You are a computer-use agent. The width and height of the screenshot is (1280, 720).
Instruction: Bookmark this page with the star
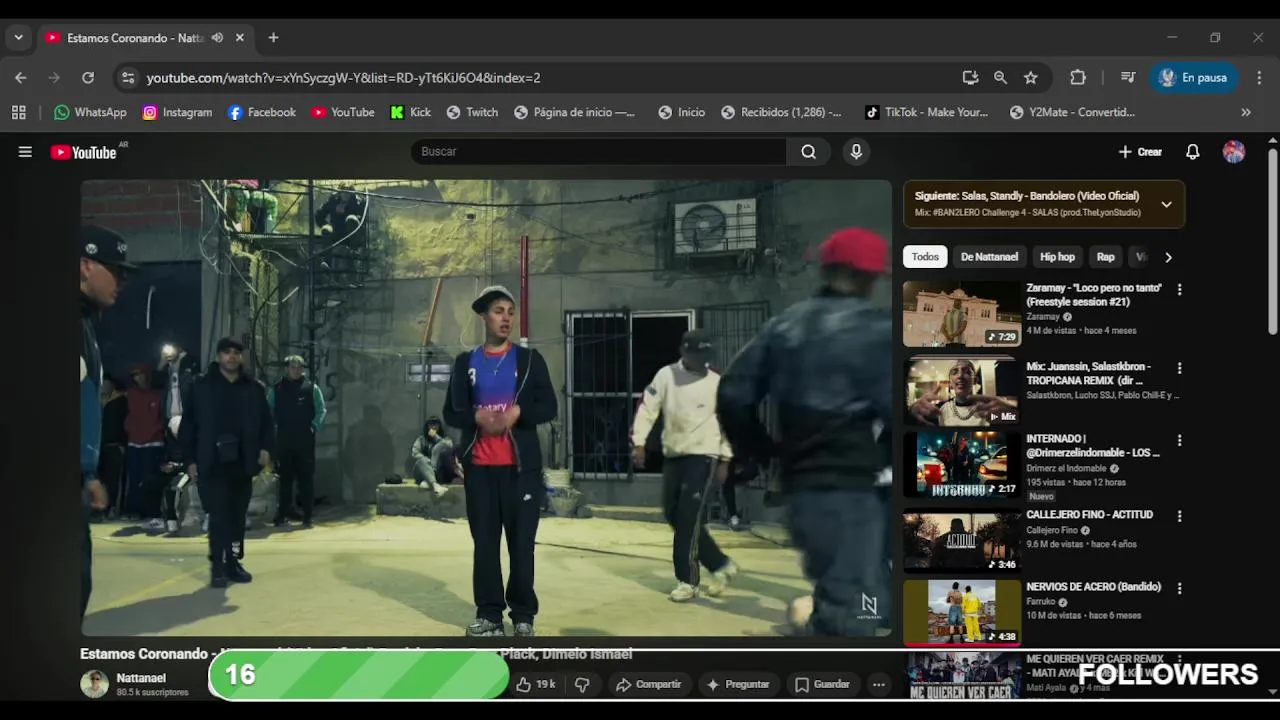point(1031,77)
